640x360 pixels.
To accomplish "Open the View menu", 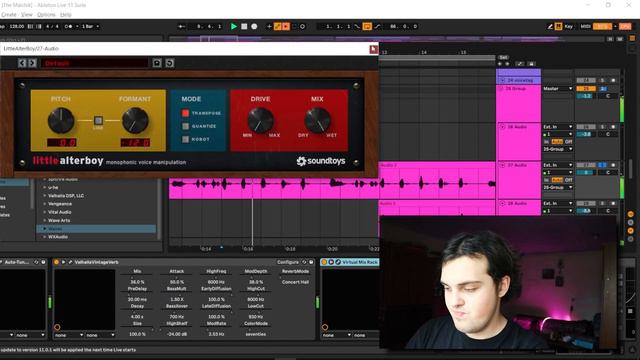I will (27, 14).
